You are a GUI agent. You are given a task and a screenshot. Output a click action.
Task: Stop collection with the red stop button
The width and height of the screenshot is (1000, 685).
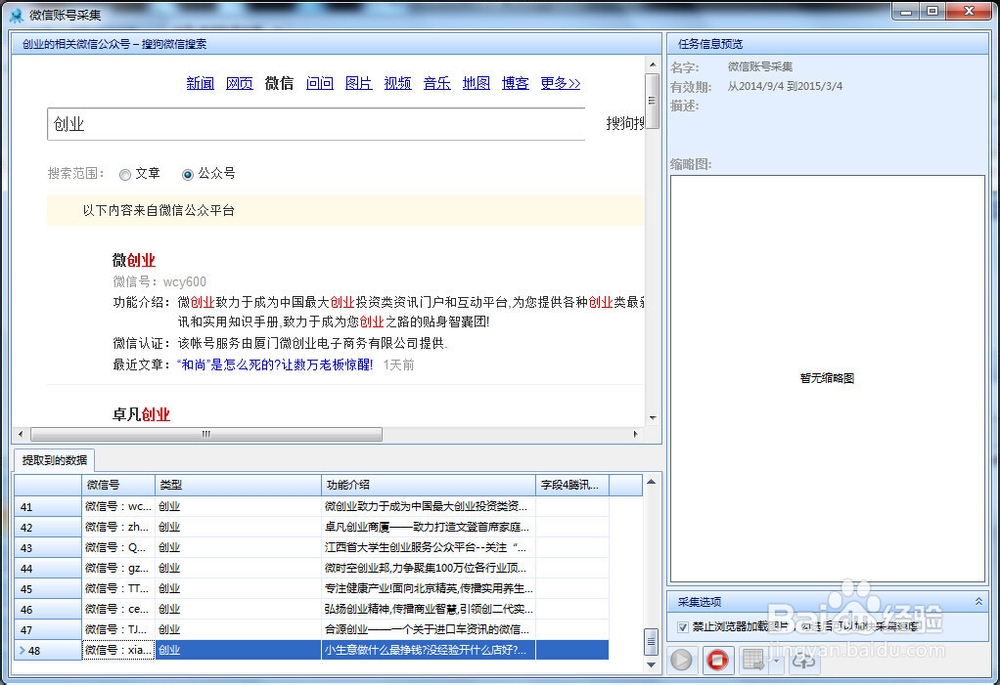point(717,659)
